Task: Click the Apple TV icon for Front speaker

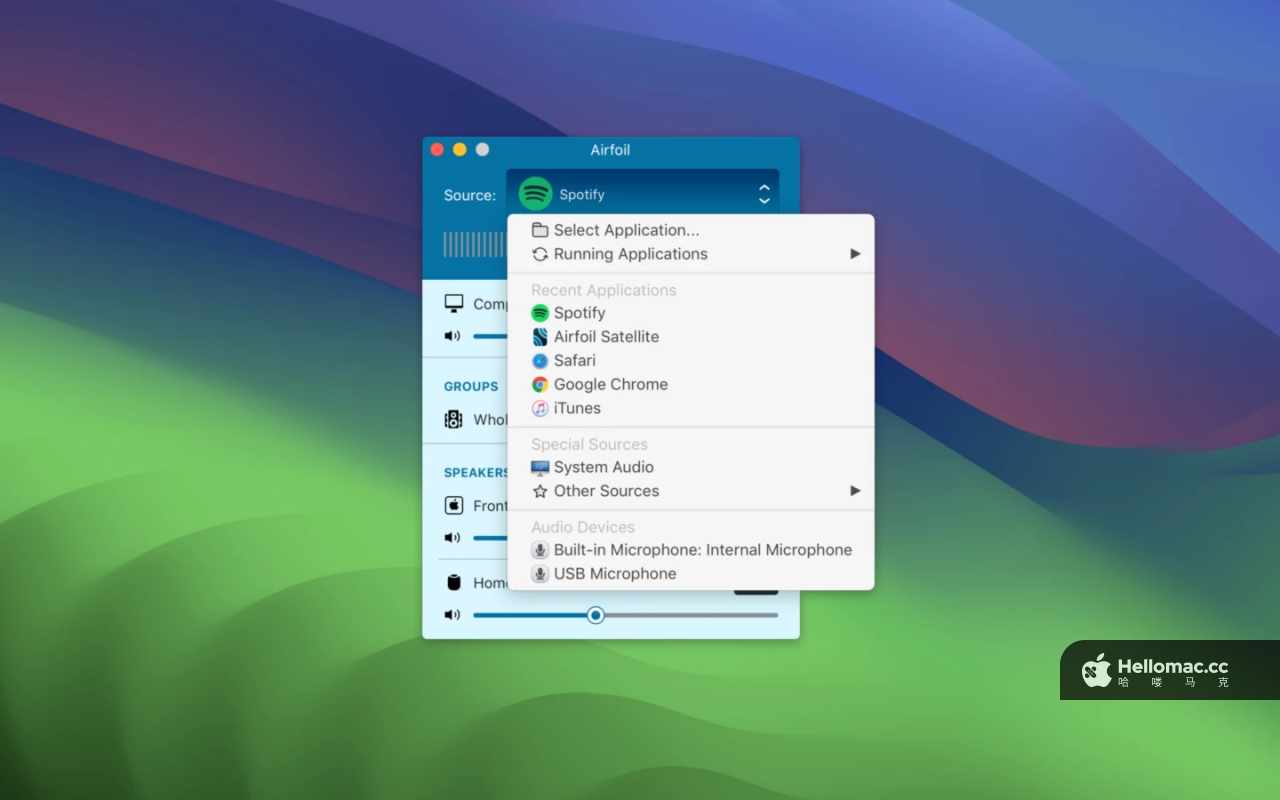Action: [x=453, y=505]
